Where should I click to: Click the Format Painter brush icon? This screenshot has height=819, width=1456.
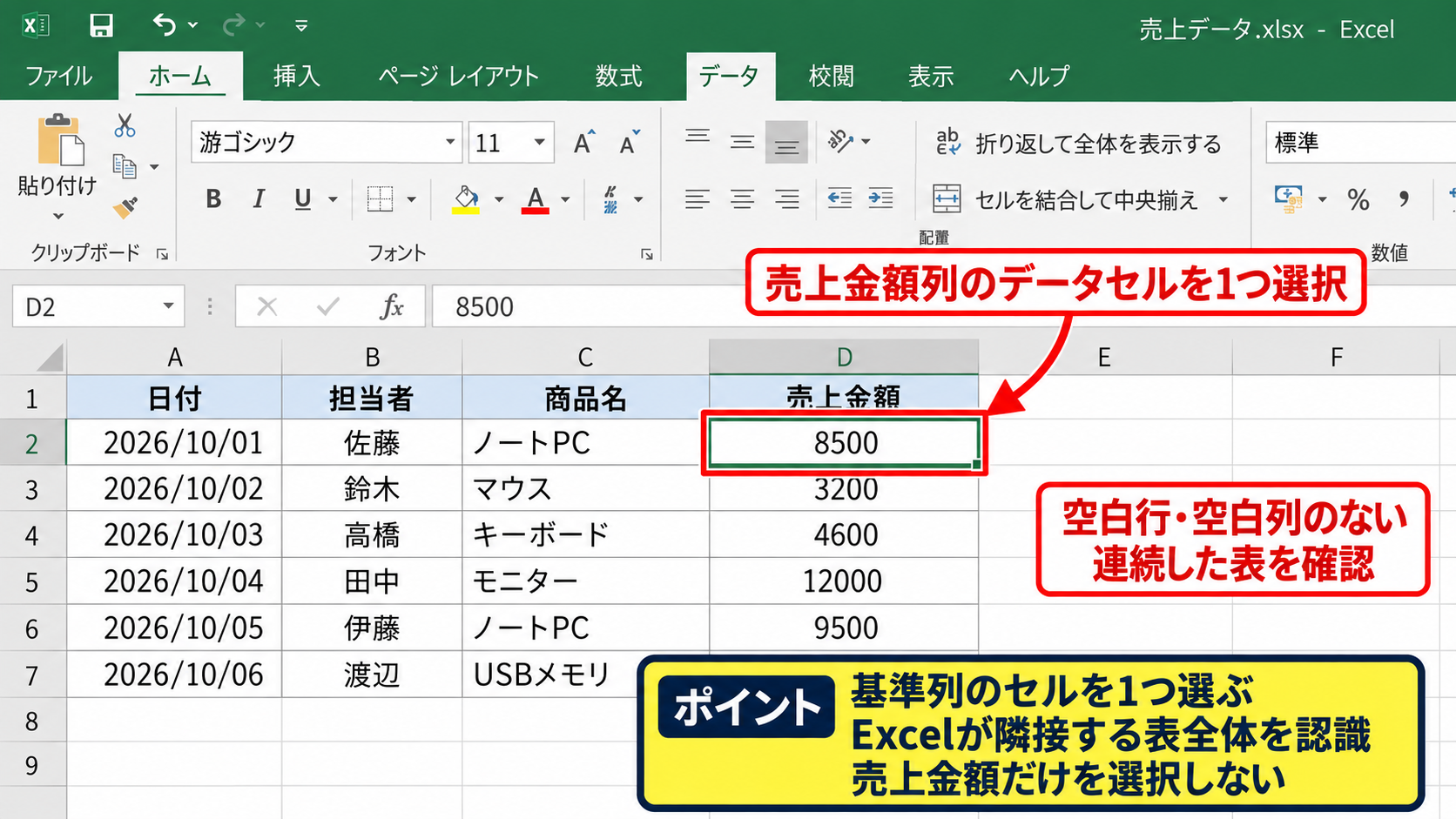(125, 207)
